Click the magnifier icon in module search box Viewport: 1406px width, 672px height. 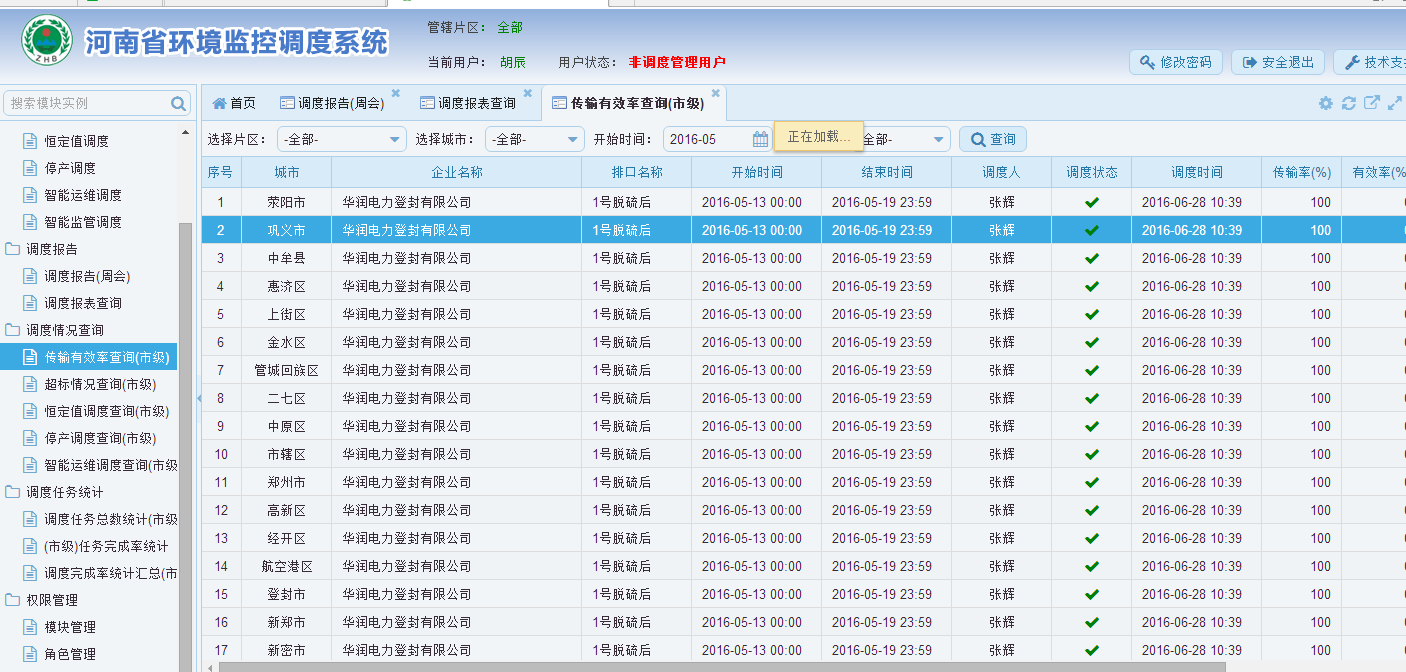[x=178, y=104]
